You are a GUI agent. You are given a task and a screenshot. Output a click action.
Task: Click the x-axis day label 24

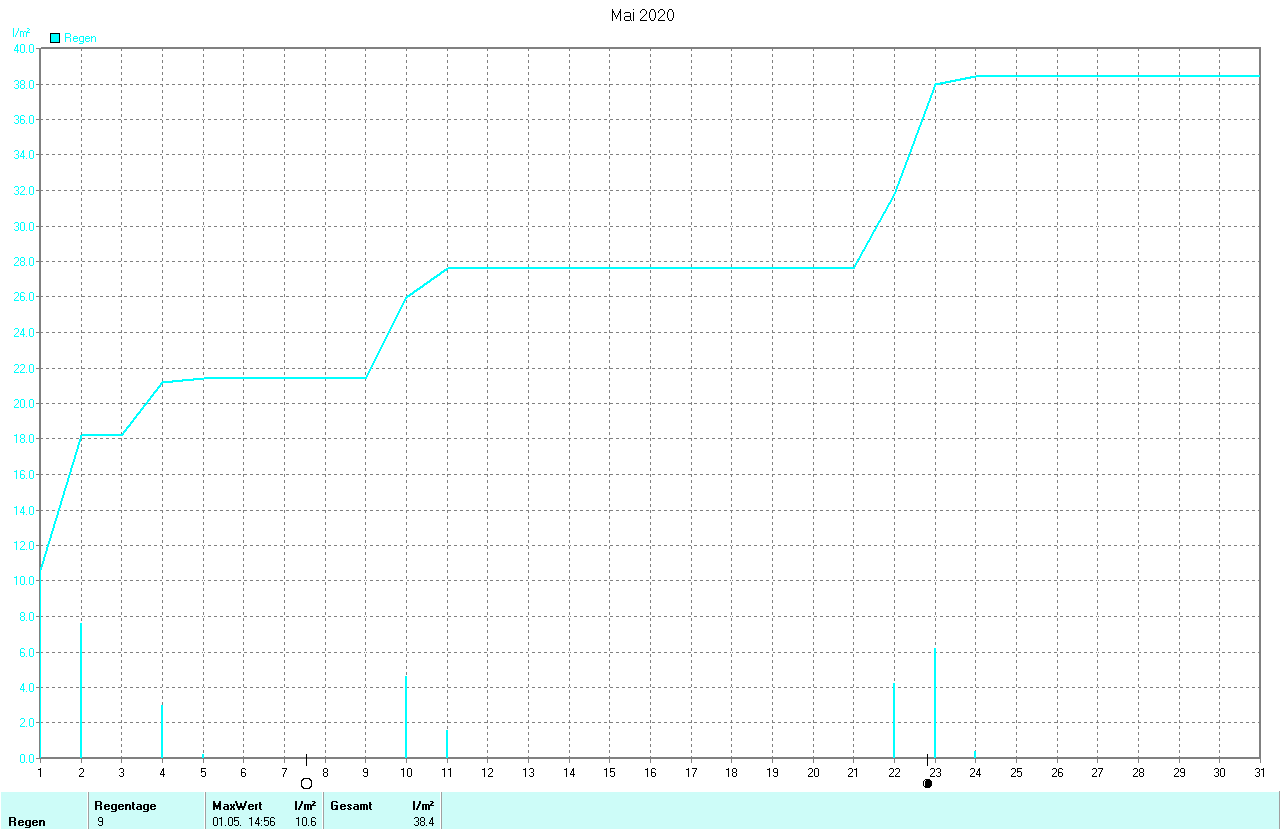(x=975, y=773)
